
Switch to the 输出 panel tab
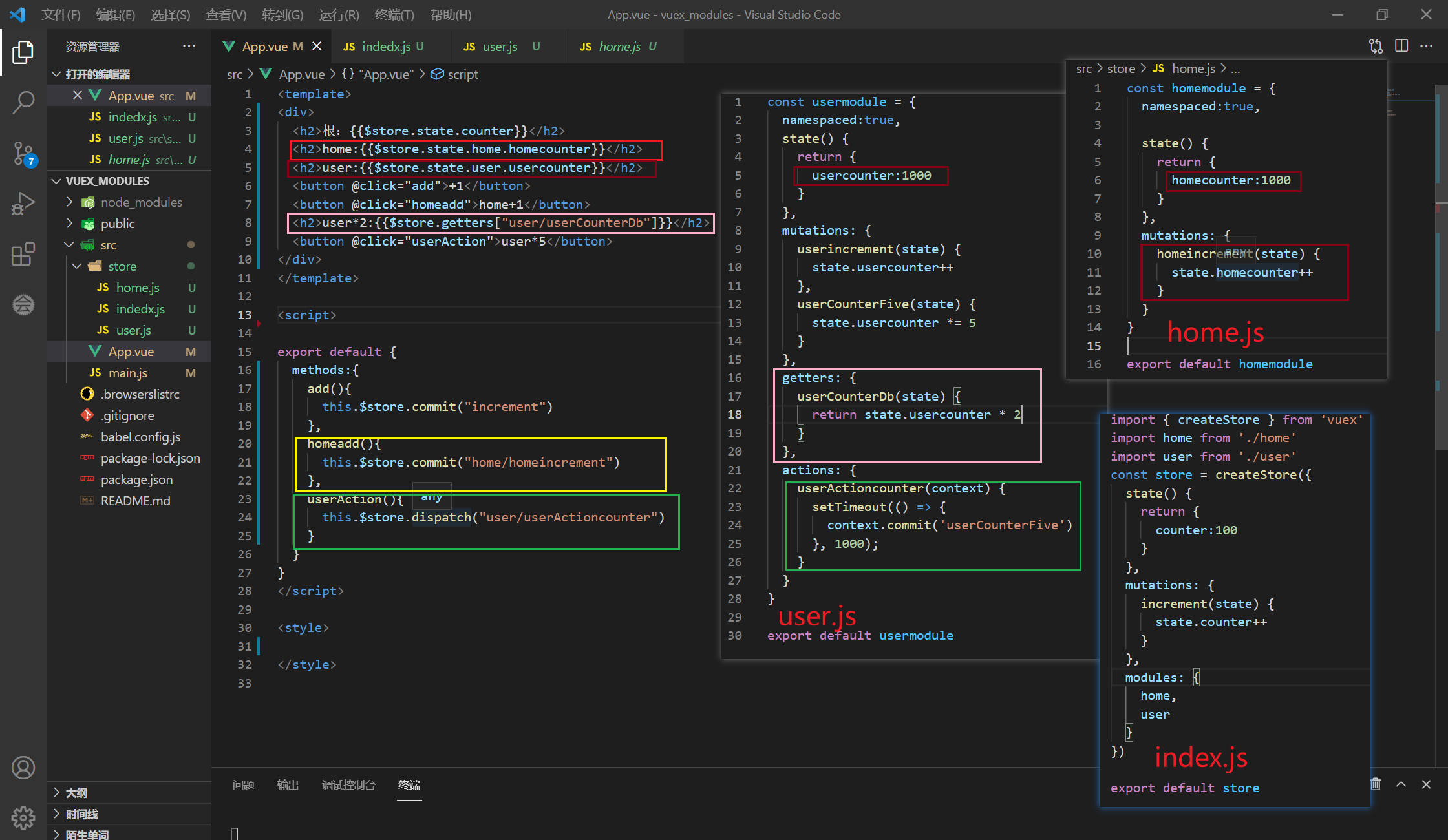[288, 785]
